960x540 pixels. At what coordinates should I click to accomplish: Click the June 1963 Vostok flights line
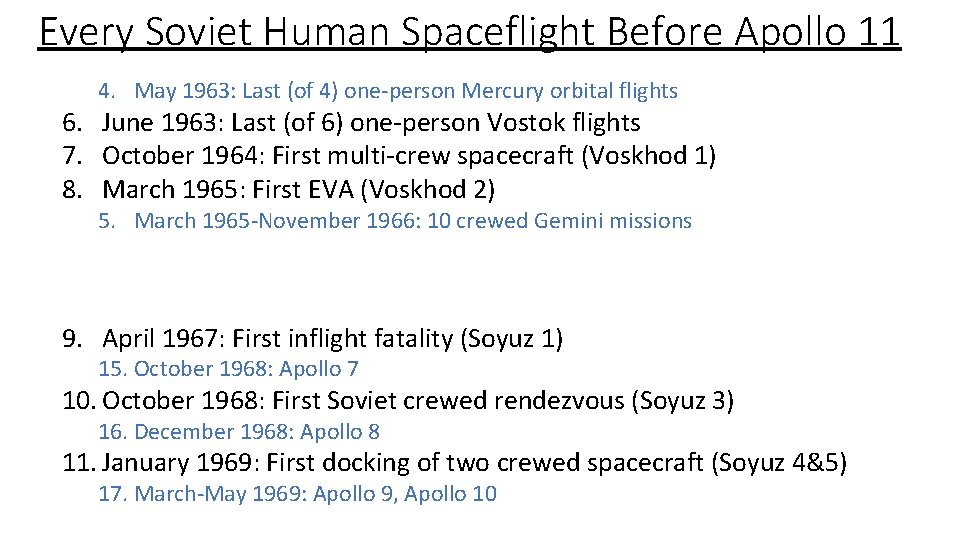(x=370, y=123)
